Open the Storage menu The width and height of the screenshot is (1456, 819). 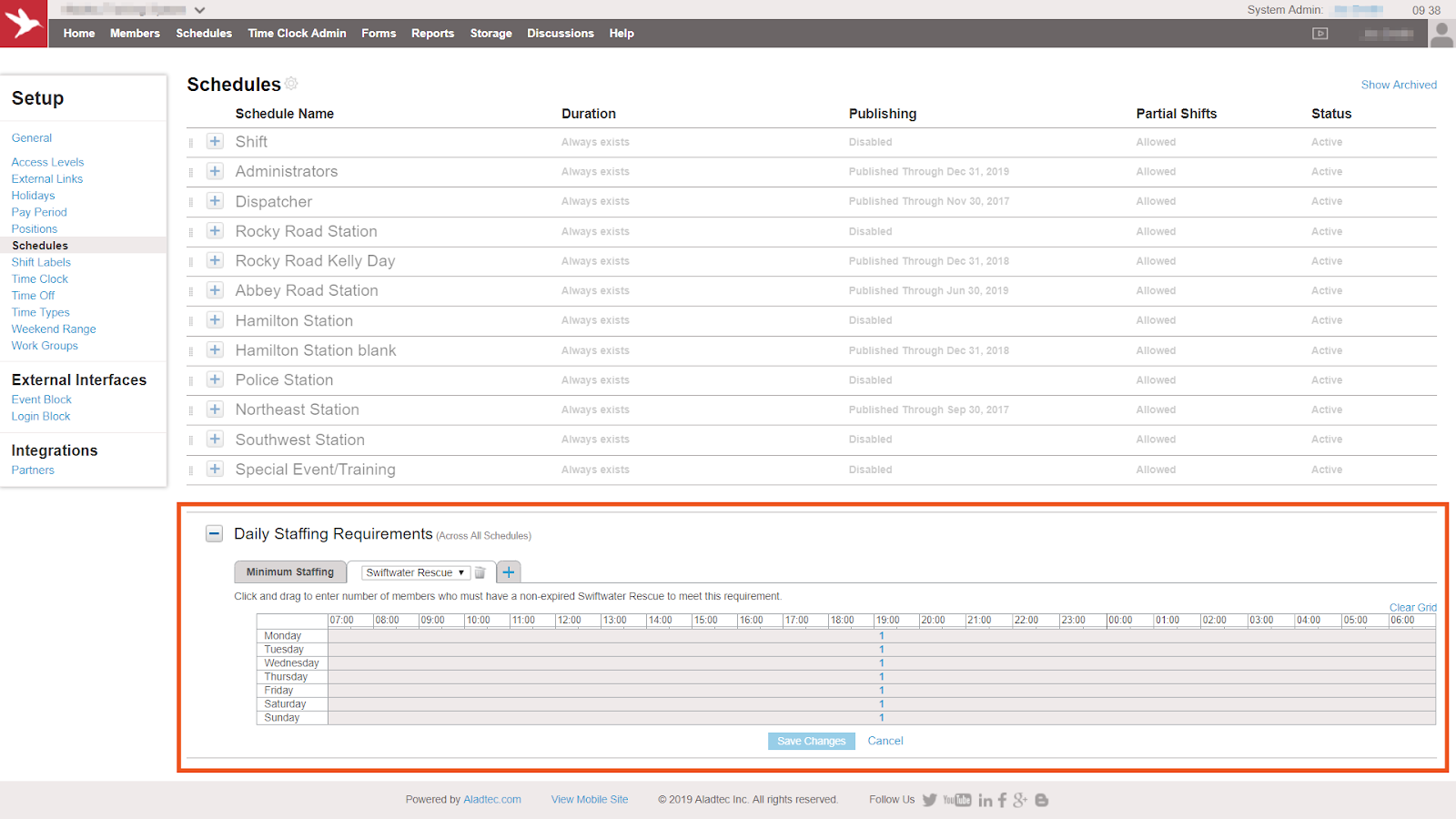click(490, 34)
